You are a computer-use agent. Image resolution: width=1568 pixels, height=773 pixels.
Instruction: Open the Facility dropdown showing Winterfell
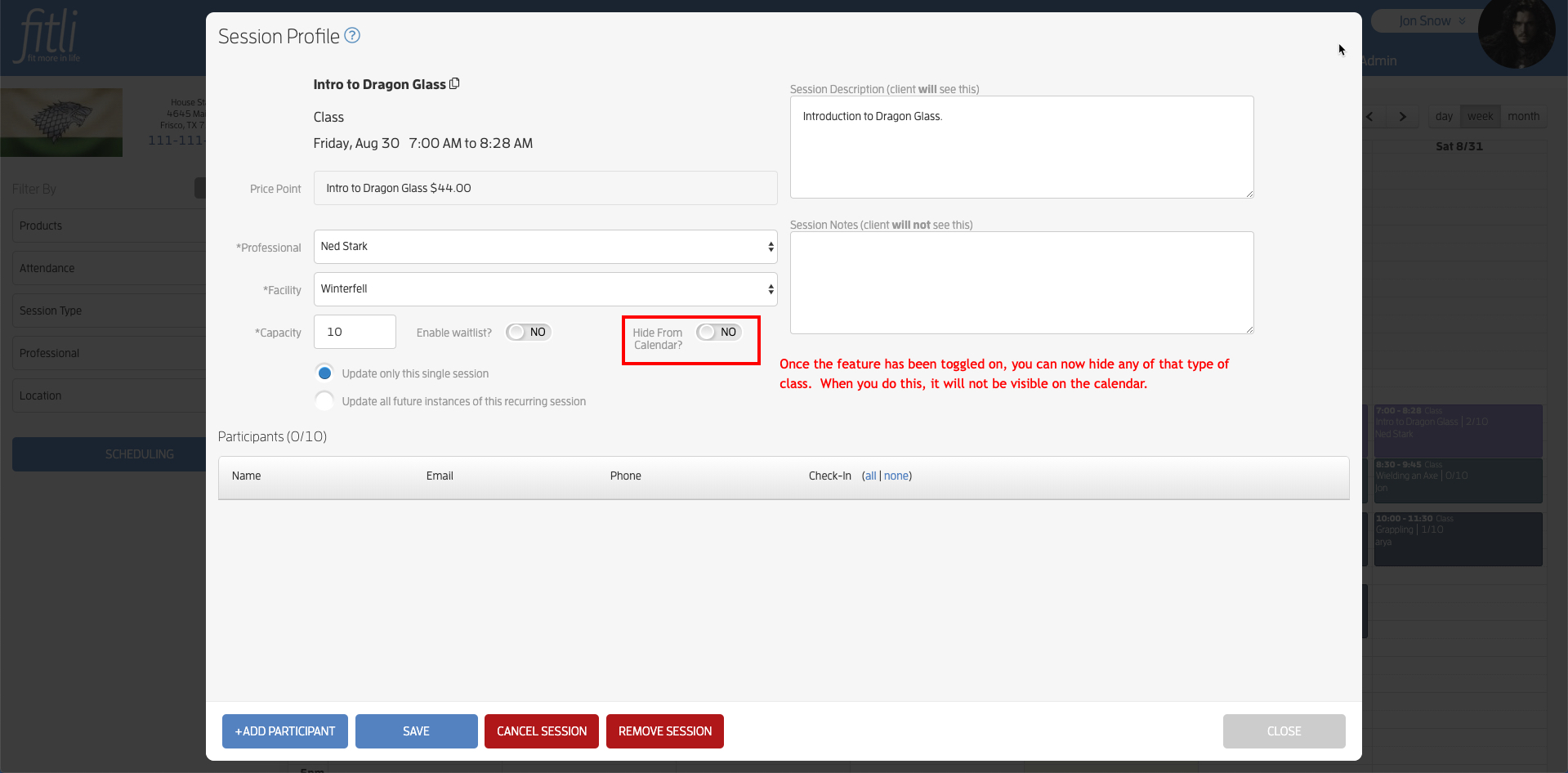tap(545, 289)
